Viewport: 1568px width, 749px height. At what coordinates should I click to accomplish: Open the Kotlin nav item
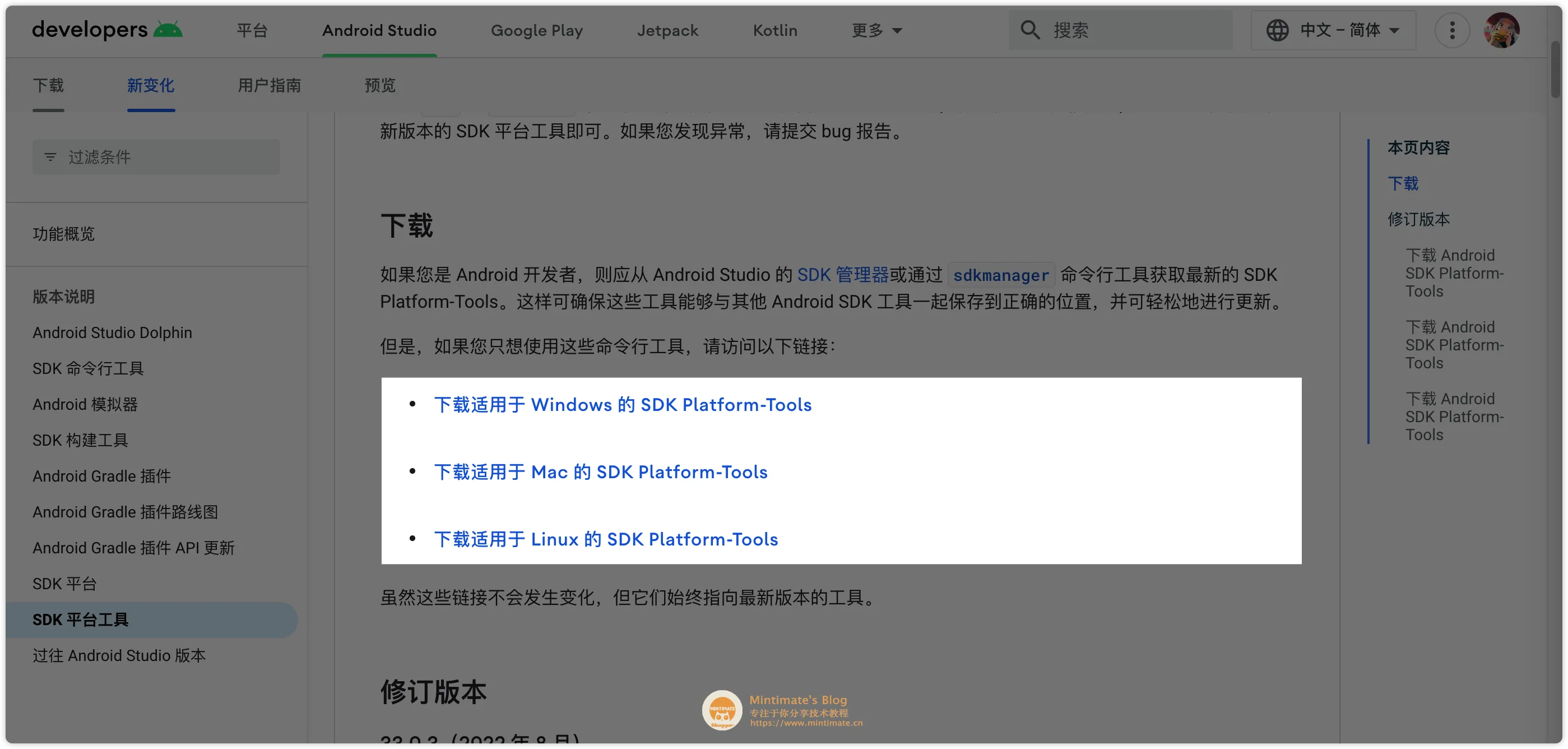pyautogui.click(x=775, y=30)
